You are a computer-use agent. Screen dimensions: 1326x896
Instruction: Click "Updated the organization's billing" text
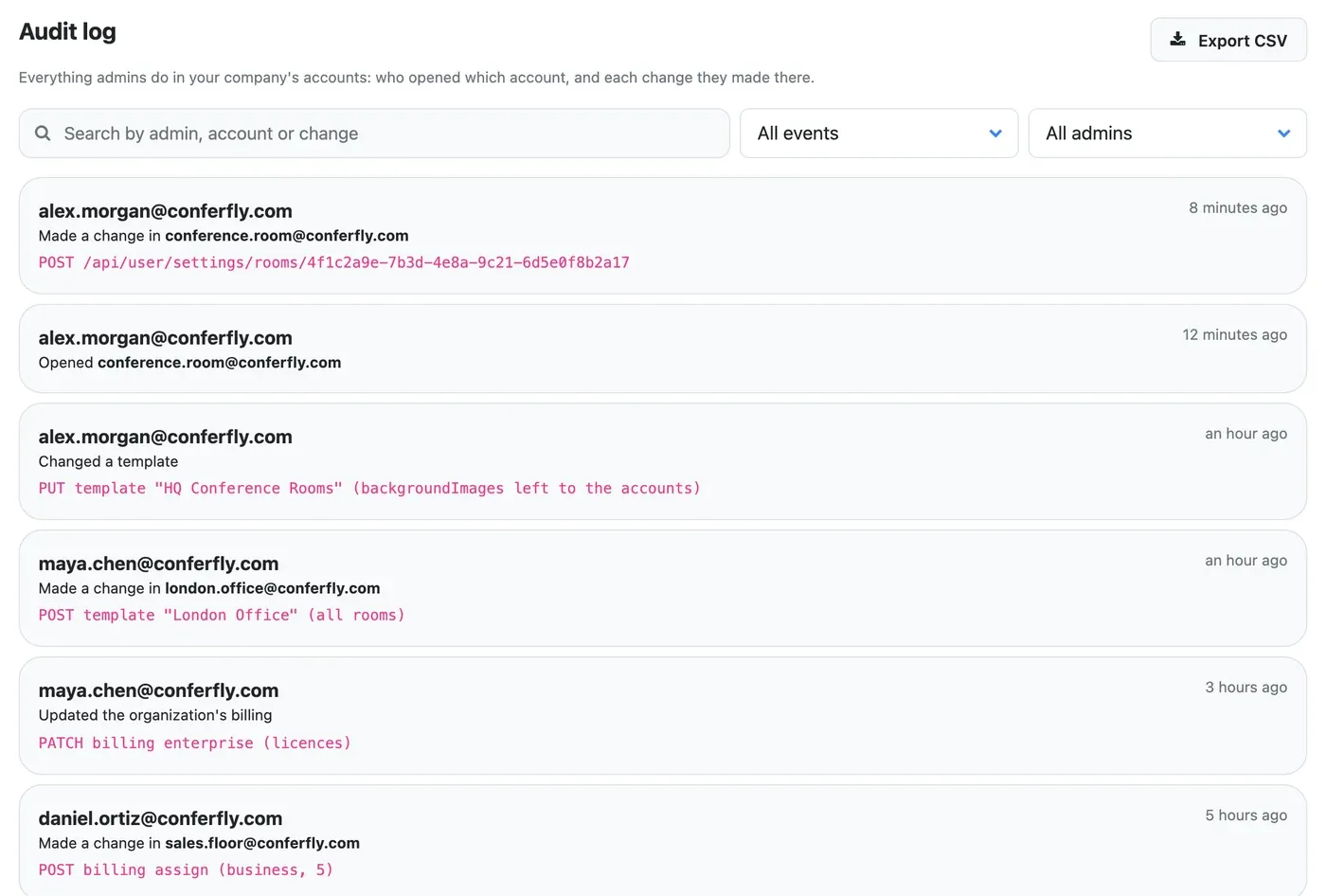coord(155,715)
